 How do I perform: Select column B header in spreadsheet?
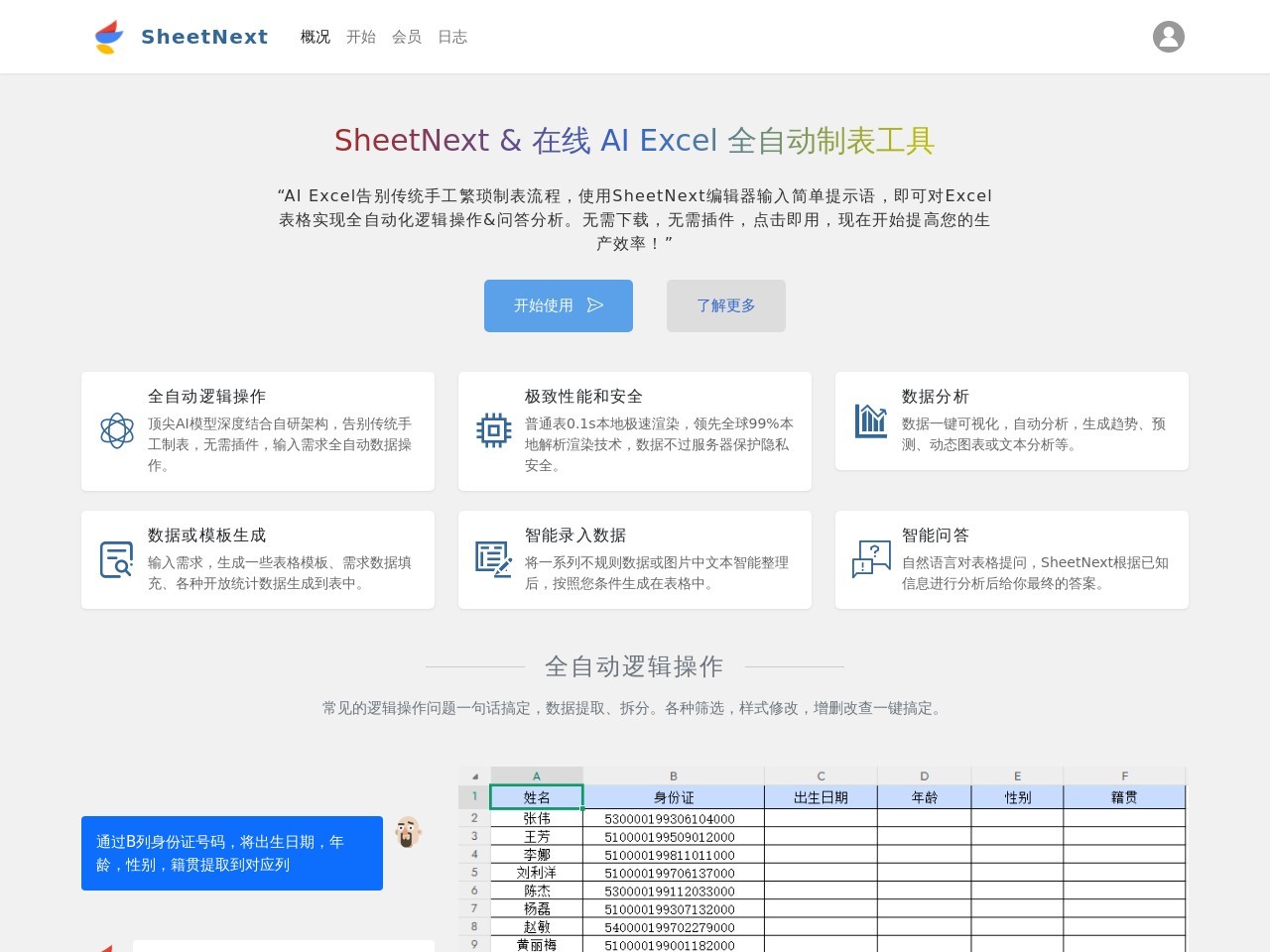[674, 775]
